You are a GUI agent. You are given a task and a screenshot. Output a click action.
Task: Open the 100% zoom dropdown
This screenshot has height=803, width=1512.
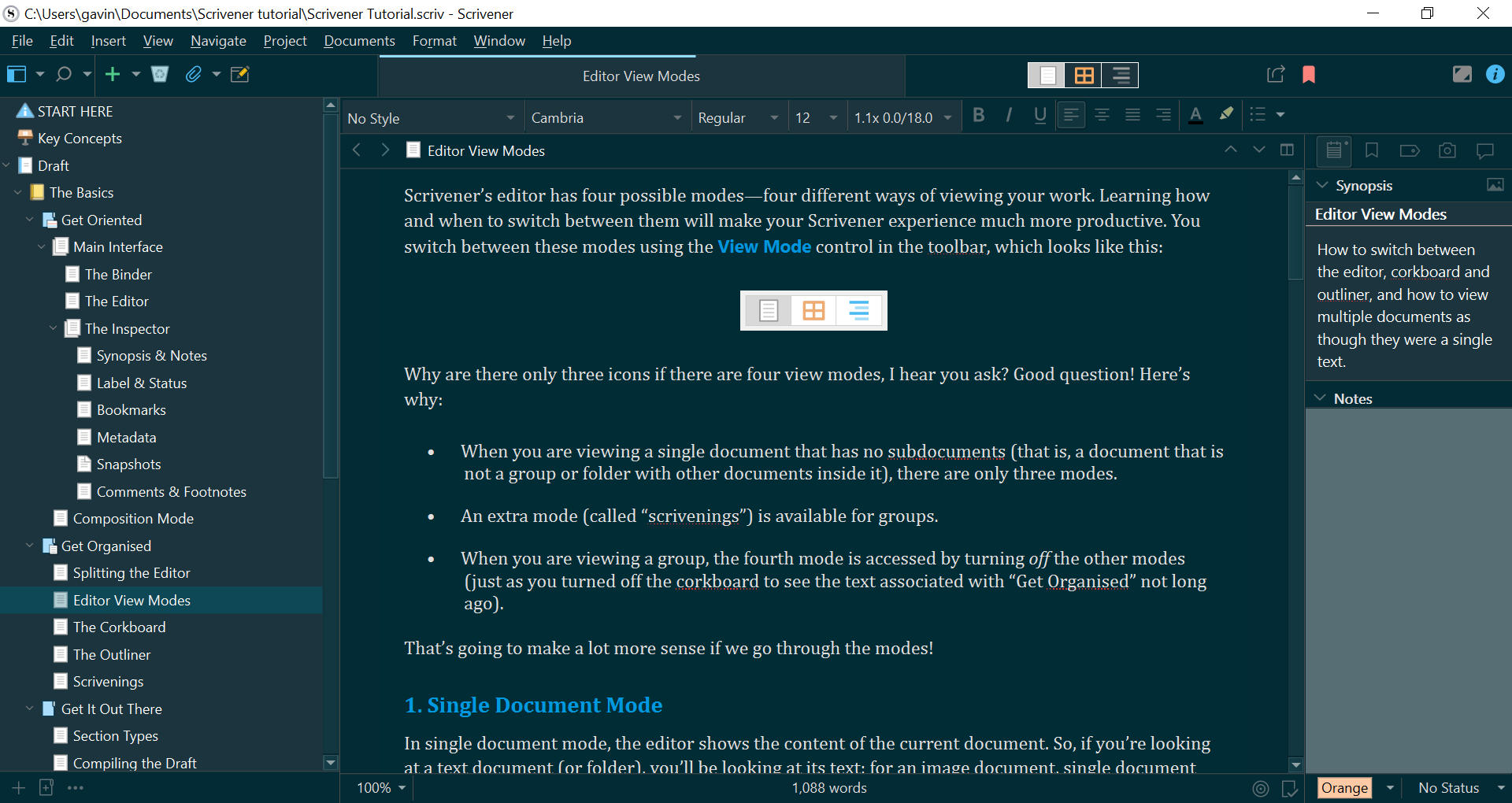381,788
